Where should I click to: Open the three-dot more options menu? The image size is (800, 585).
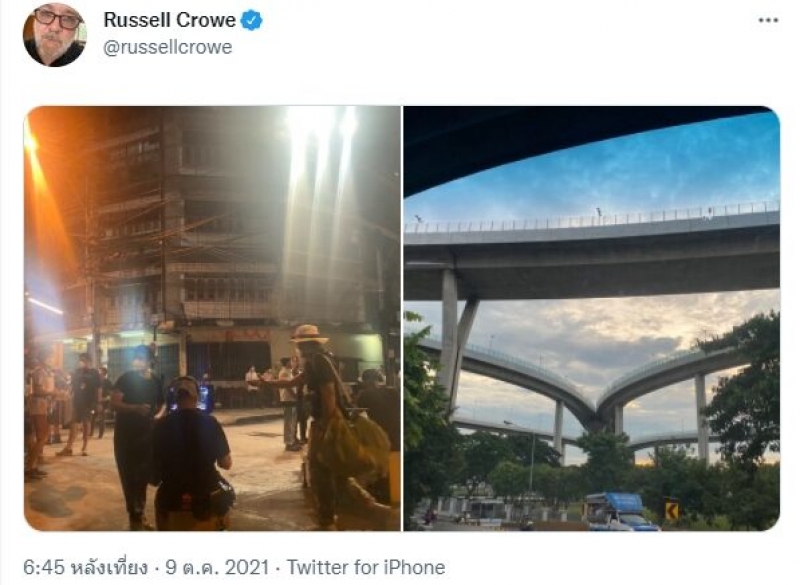(x=768, y=20)
